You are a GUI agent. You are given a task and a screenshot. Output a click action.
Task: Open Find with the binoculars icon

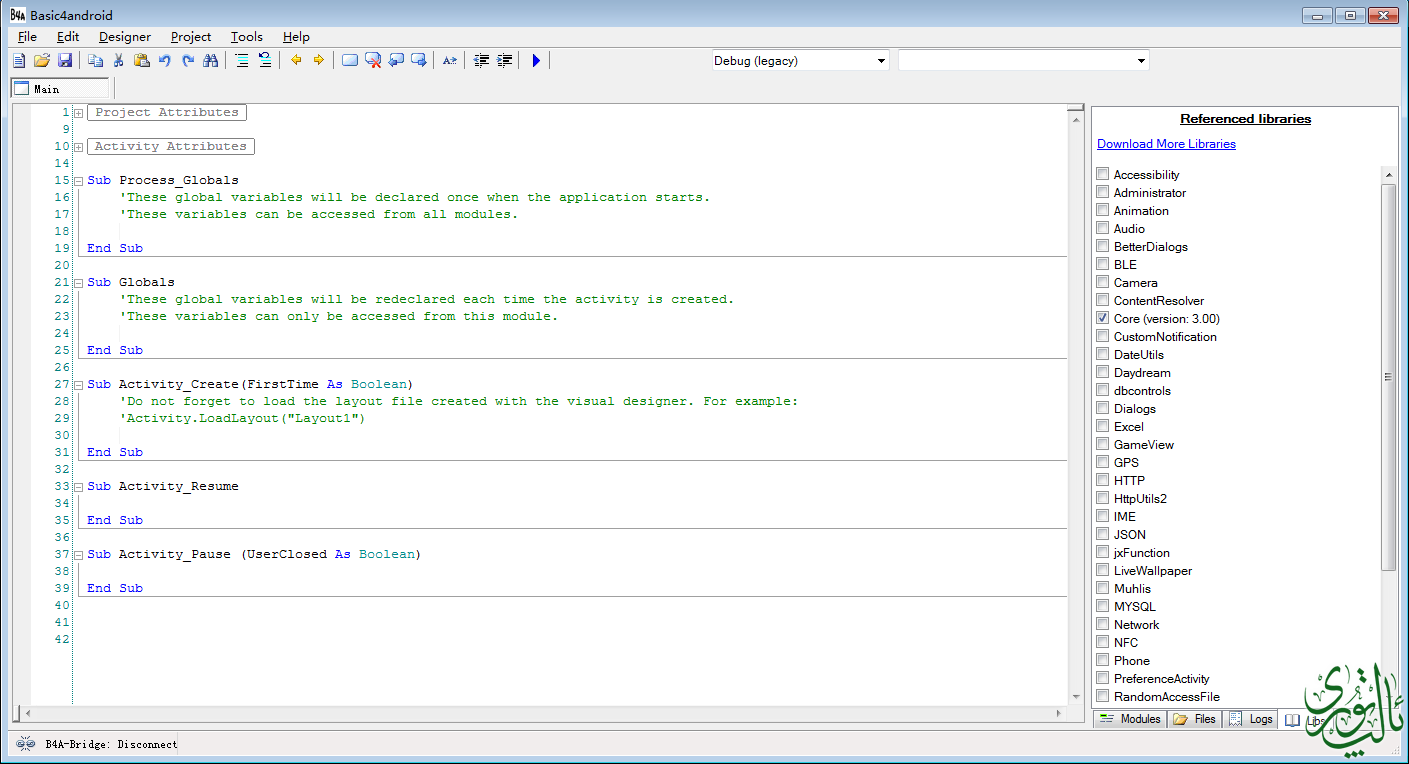tap(210, 61)
